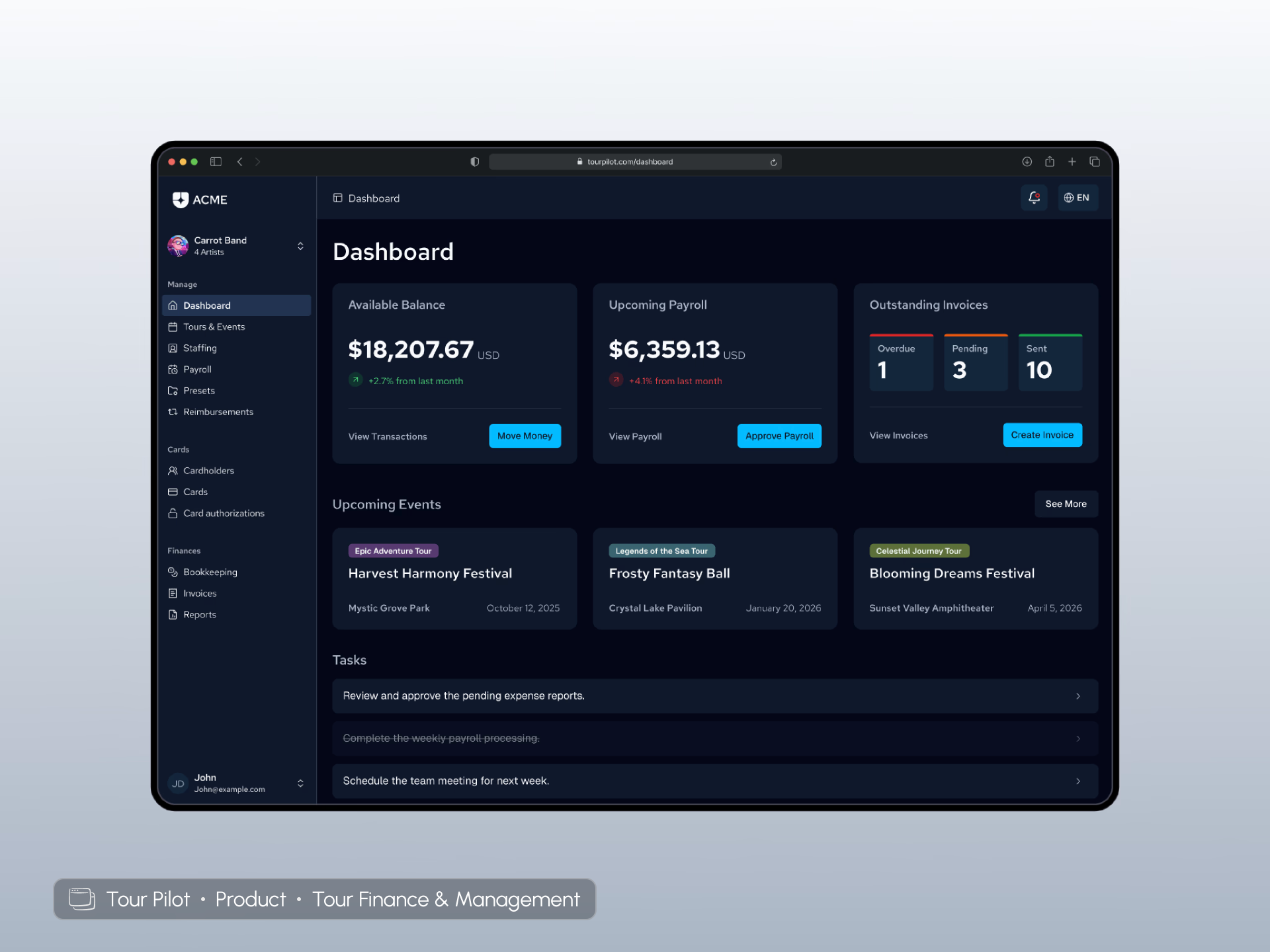This screenshot has width=1270, height=952.
Task: Click the ACME shield logo
Action: (x=180, y=200)
